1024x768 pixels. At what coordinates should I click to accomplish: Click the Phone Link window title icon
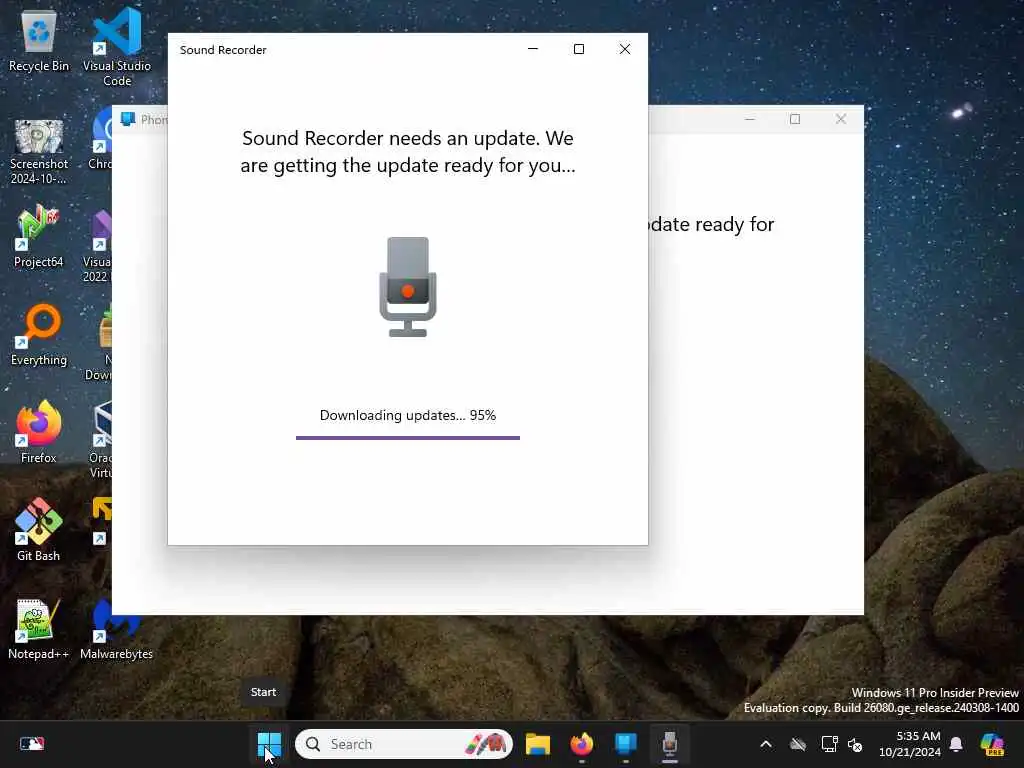(x=128, y=119)
